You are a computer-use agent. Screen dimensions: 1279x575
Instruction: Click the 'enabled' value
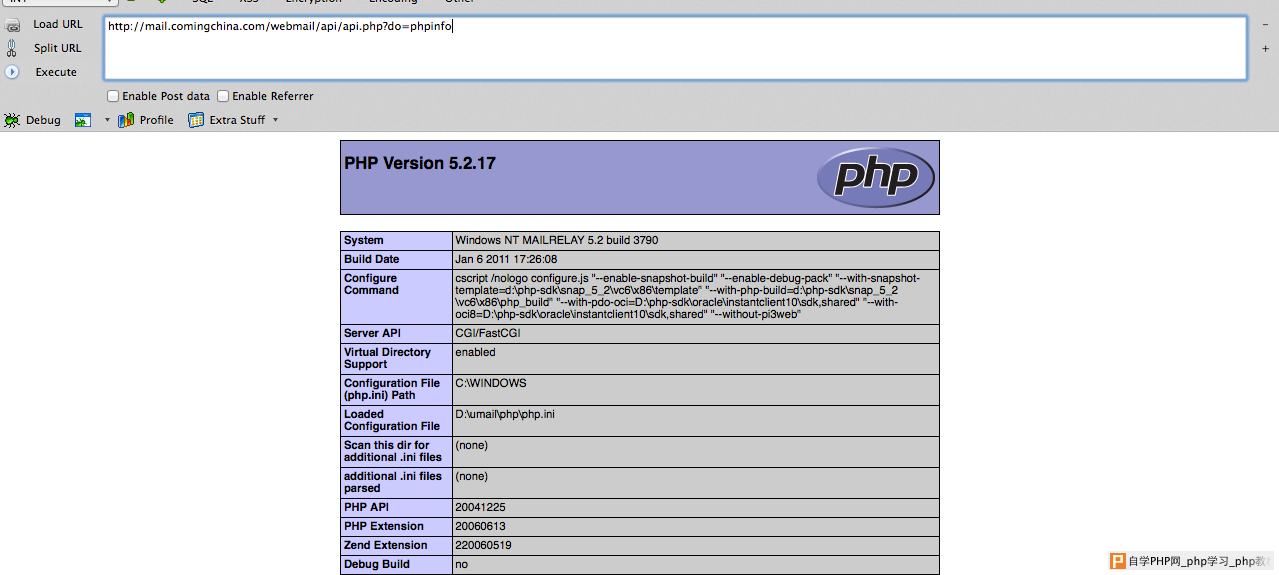pos(475,352)
